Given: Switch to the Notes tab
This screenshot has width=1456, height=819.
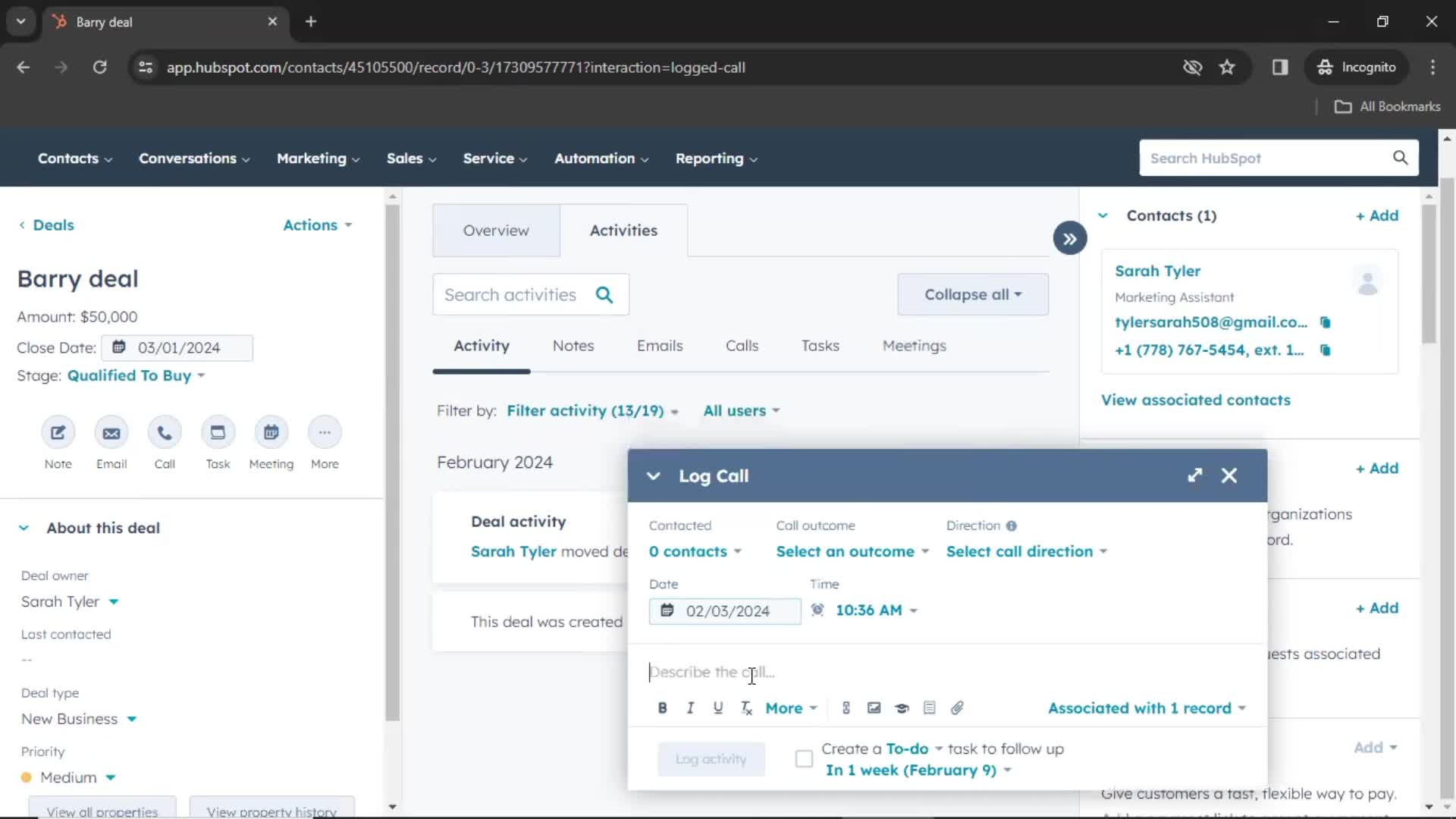Looking at the screenshot, I should (x=573, y=345).
